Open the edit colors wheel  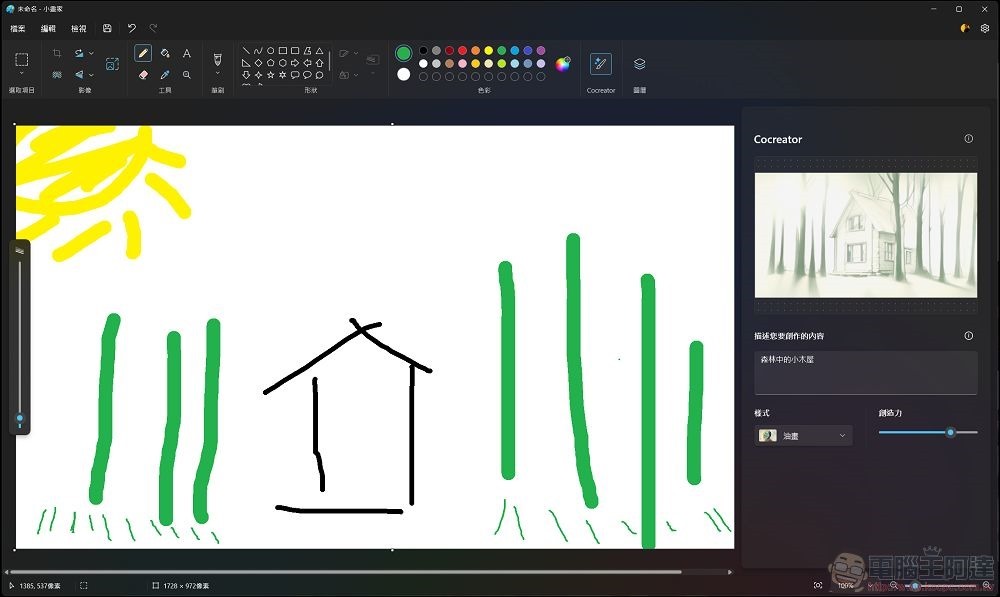(563, 64)
